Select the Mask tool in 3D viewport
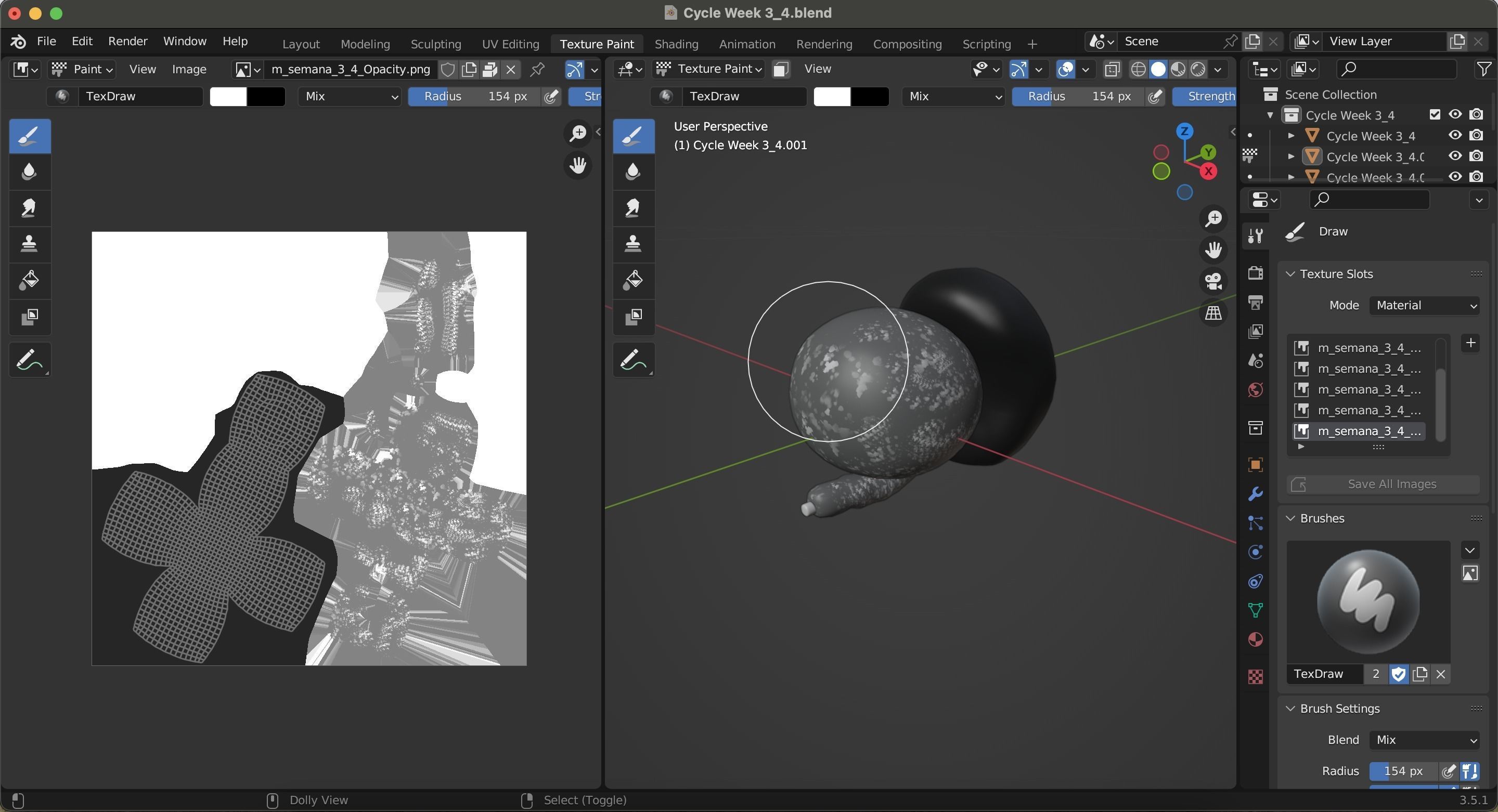 (634, 317)
